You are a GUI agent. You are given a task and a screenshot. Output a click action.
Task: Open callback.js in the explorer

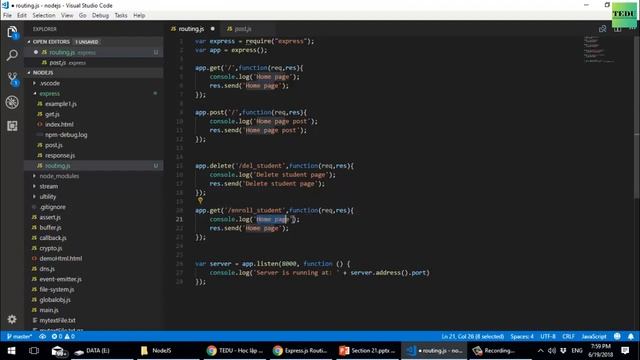coord(53,238)
